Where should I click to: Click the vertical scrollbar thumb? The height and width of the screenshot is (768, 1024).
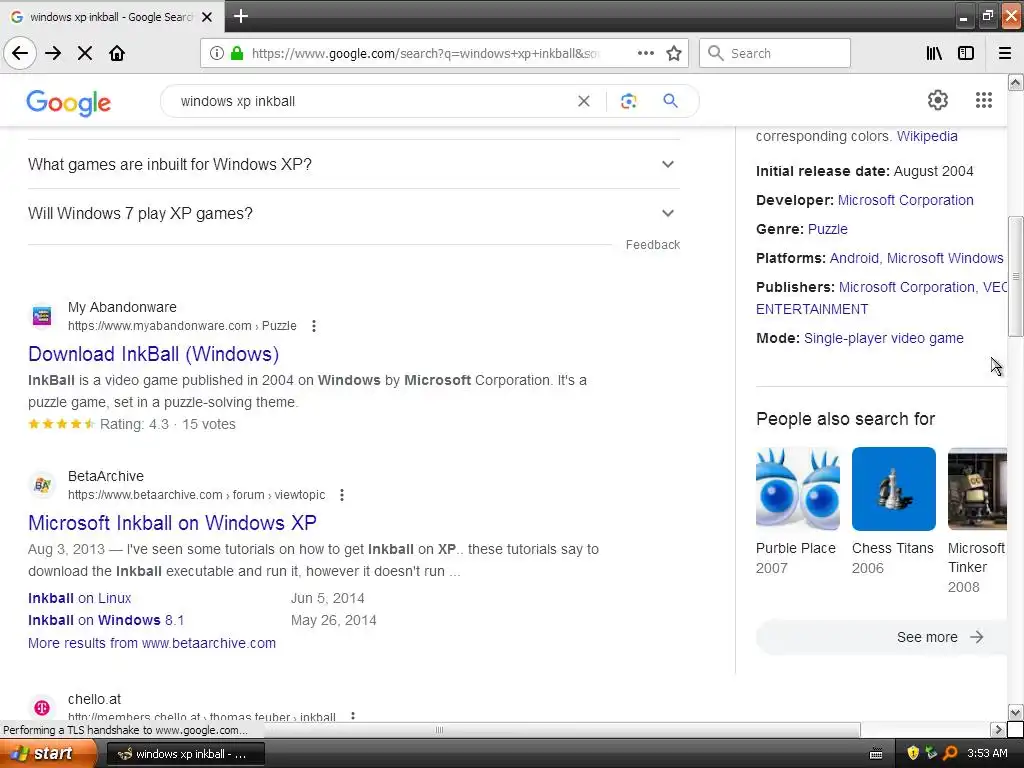[x=1016, y=276]
